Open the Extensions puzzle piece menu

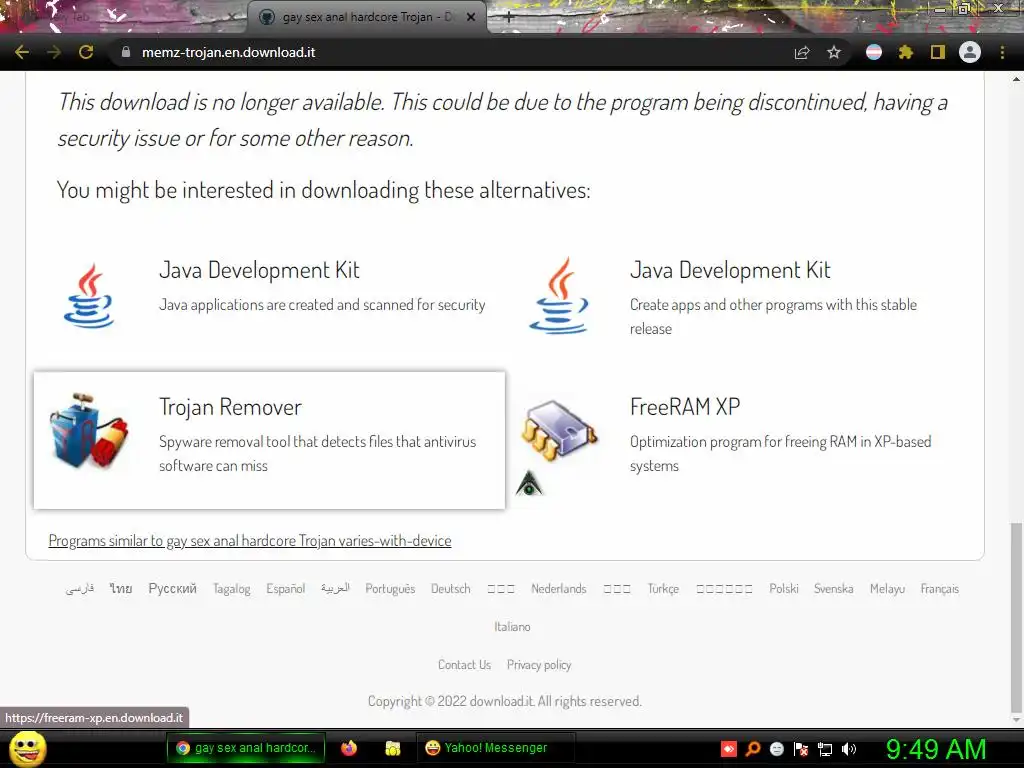pos(906,52)
